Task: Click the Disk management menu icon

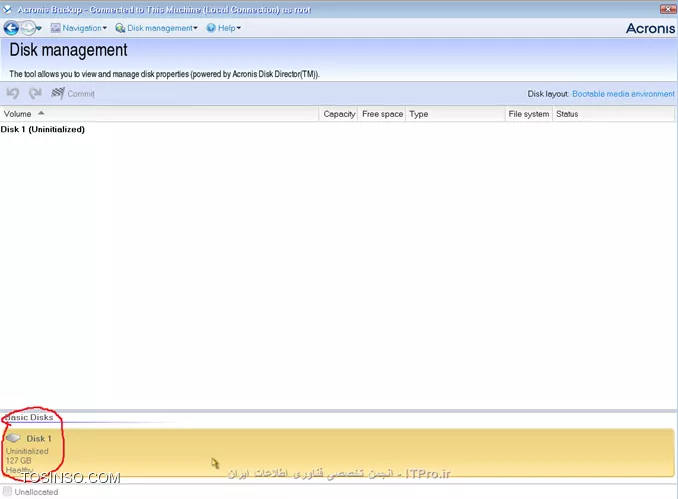Action: point(120,28)
